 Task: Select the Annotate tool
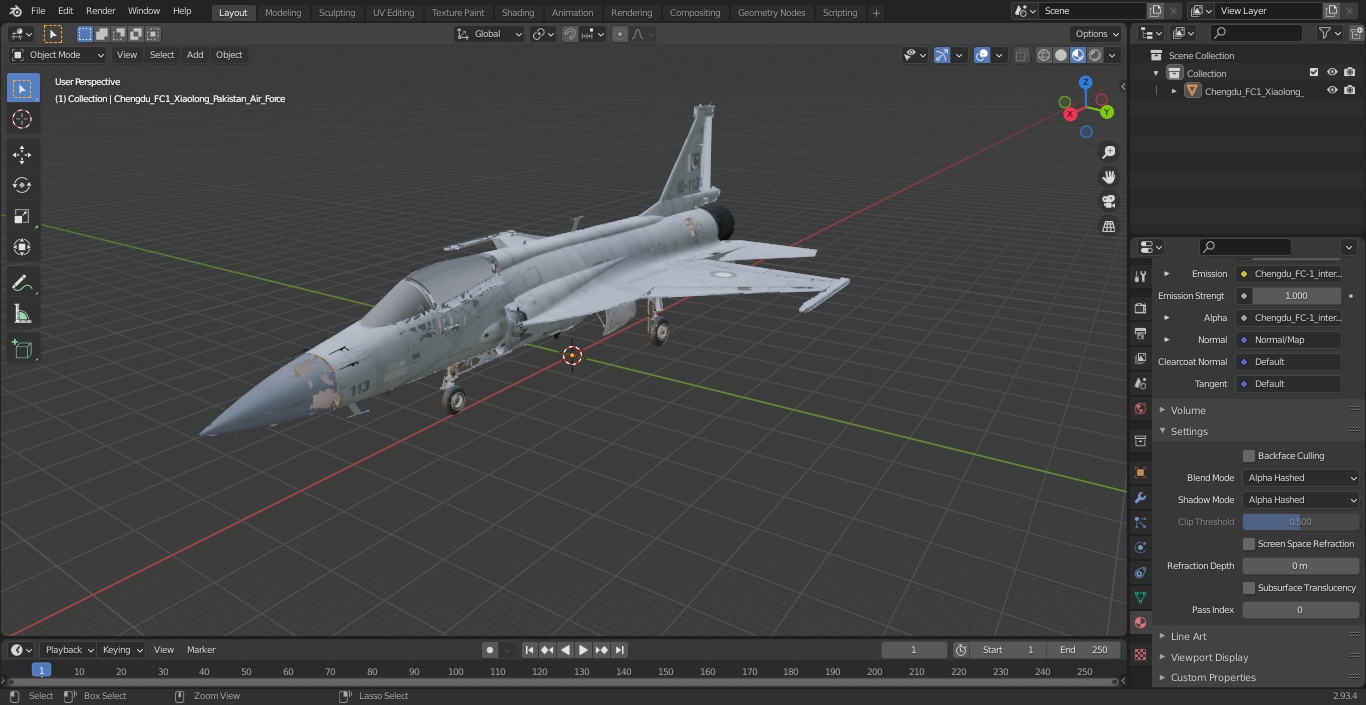pos(22,284)
